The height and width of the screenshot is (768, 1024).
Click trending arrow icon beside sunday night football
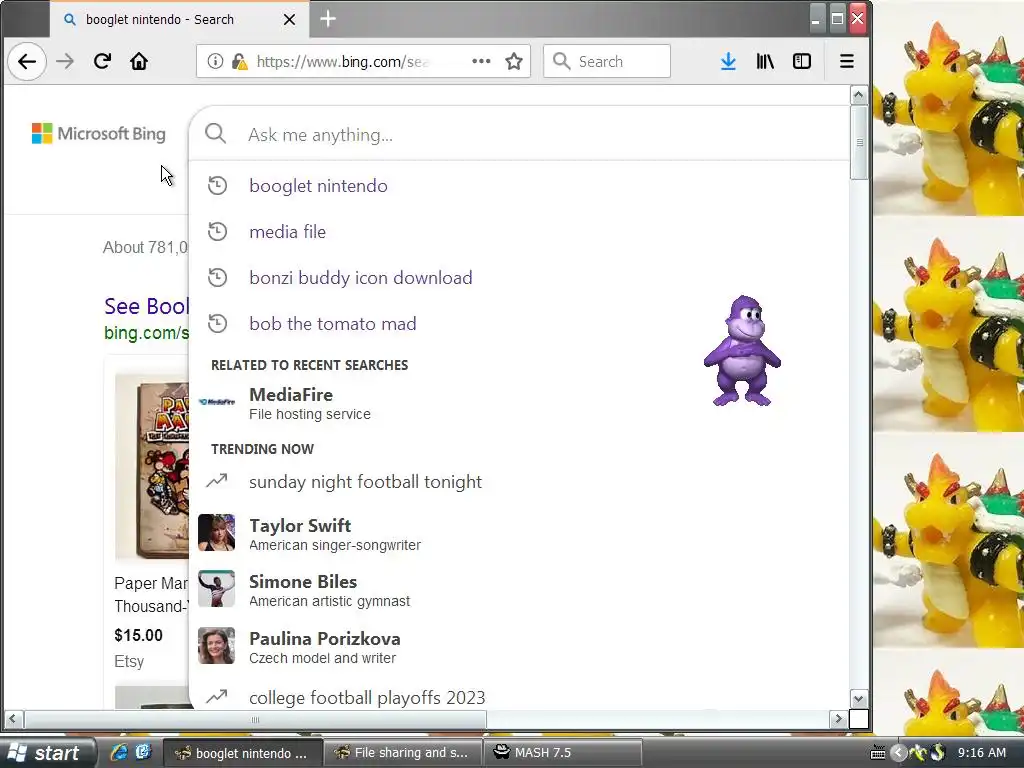pyautogui.click(x=217, y=481)
